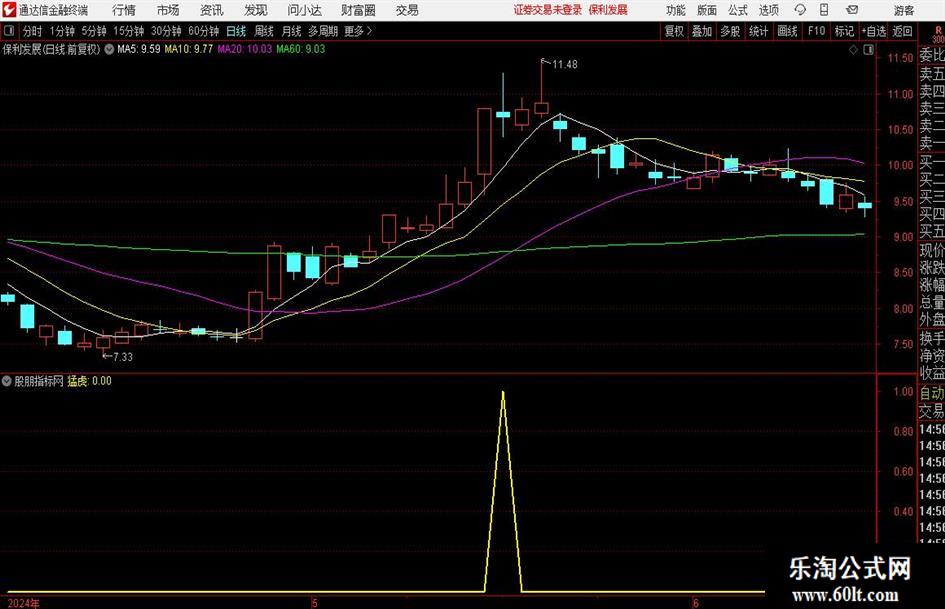This screenshot has height=609, width=945.
Task: Click the mobile phone icon
Action: point(824,10)
